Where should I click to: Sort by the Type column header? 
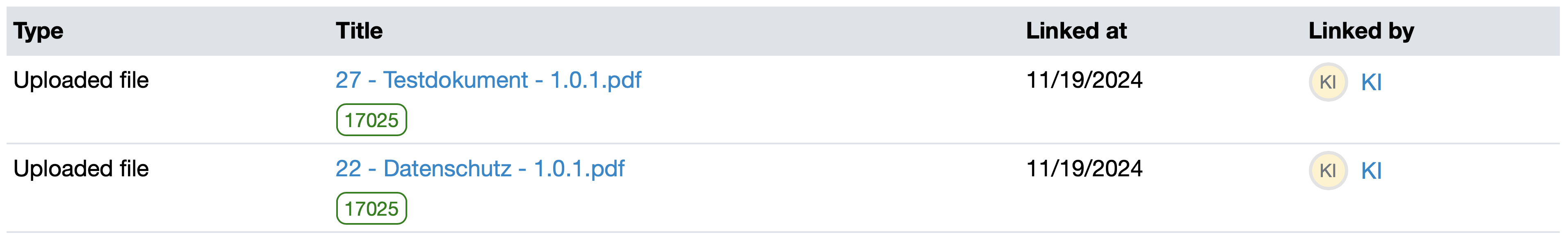(x=39, y=31)
